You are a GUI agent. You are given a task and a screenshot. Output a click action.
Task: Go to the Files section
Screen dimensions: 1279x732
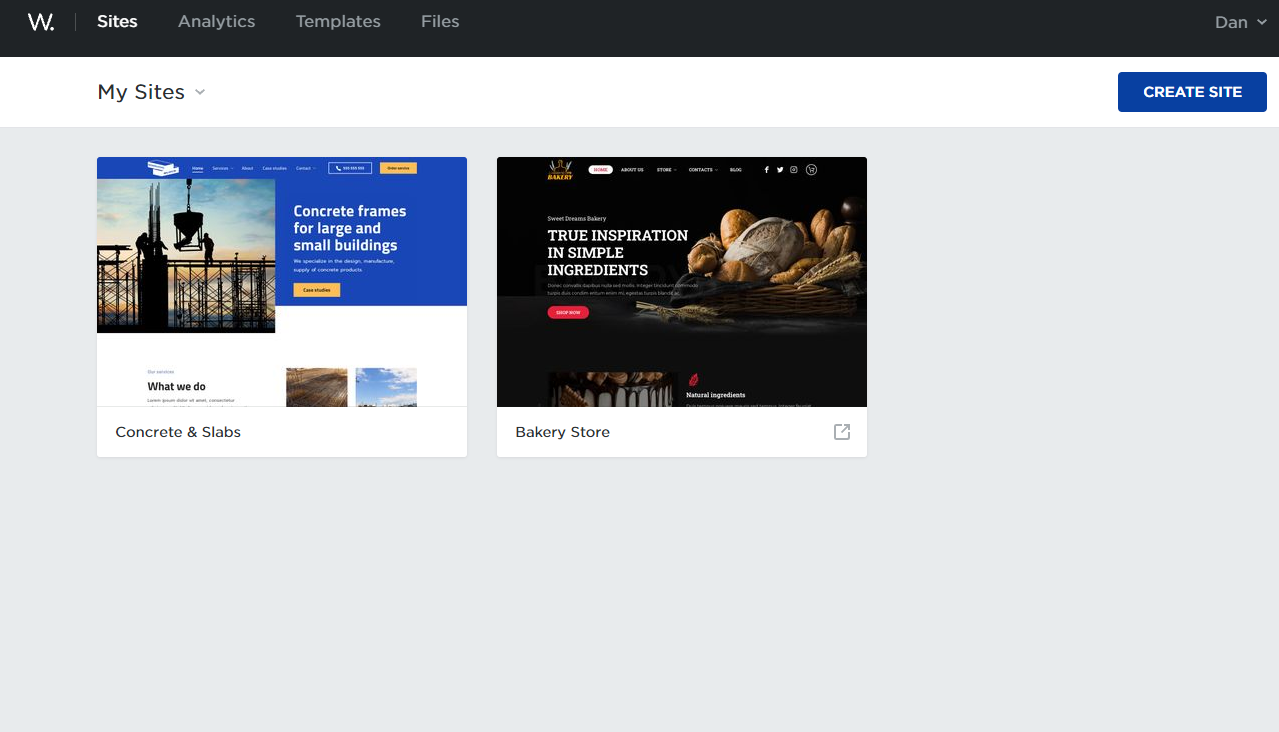(440, 21)
